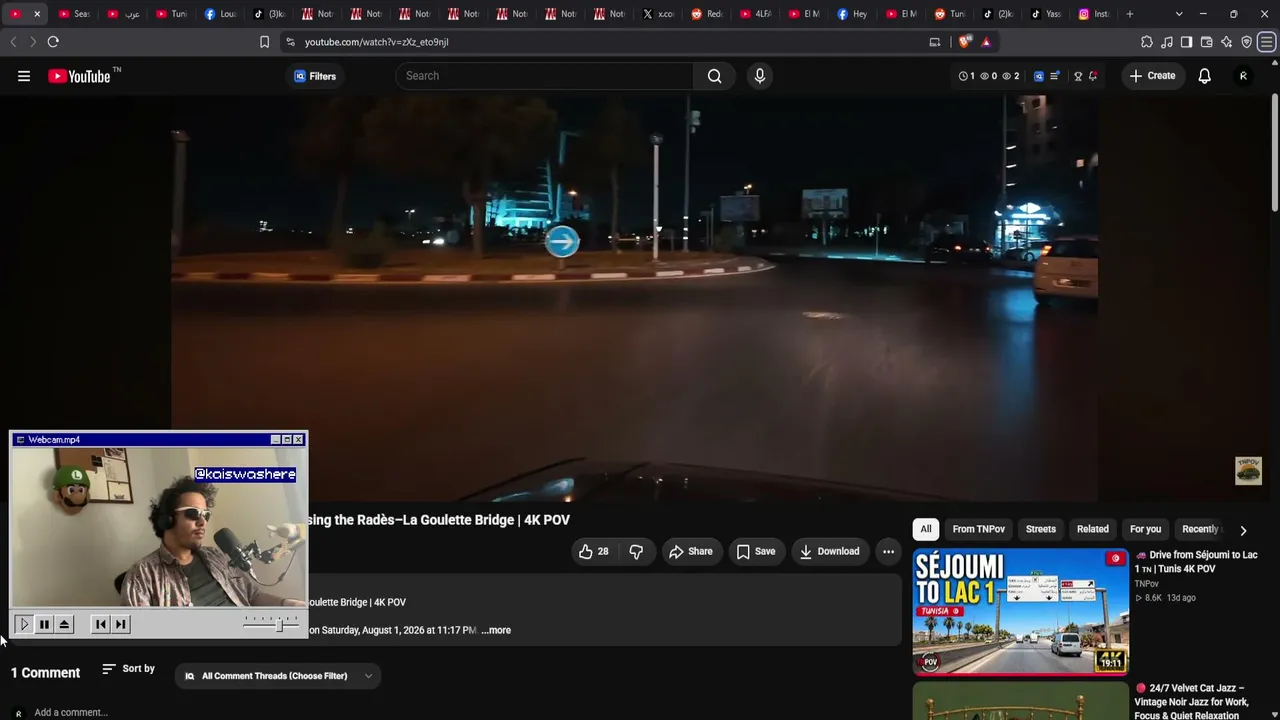Open a new browser tab
This screenshot has width=1280, height=720.
(1130, 14)
